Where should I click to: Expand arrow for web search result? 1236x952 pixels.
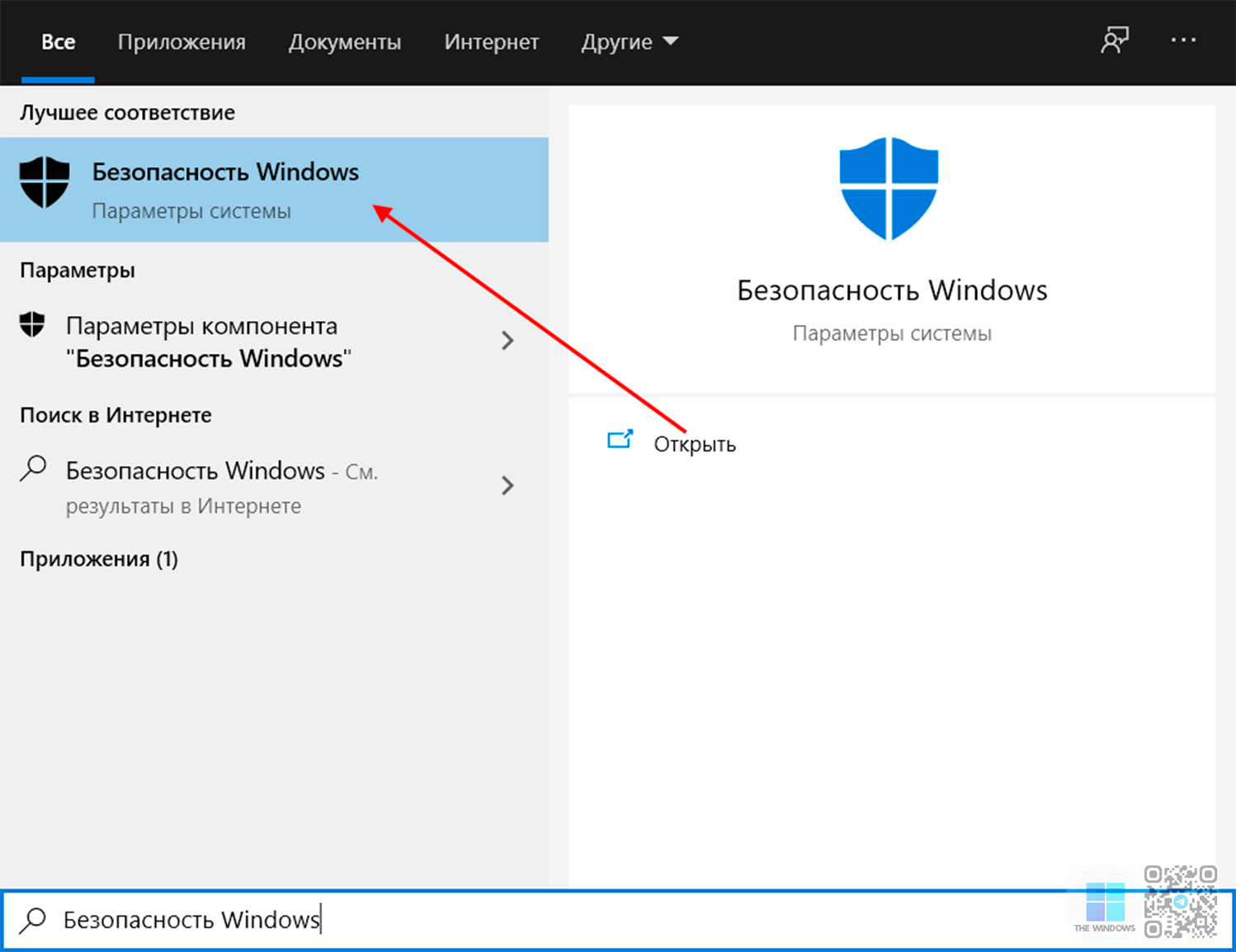507,485
